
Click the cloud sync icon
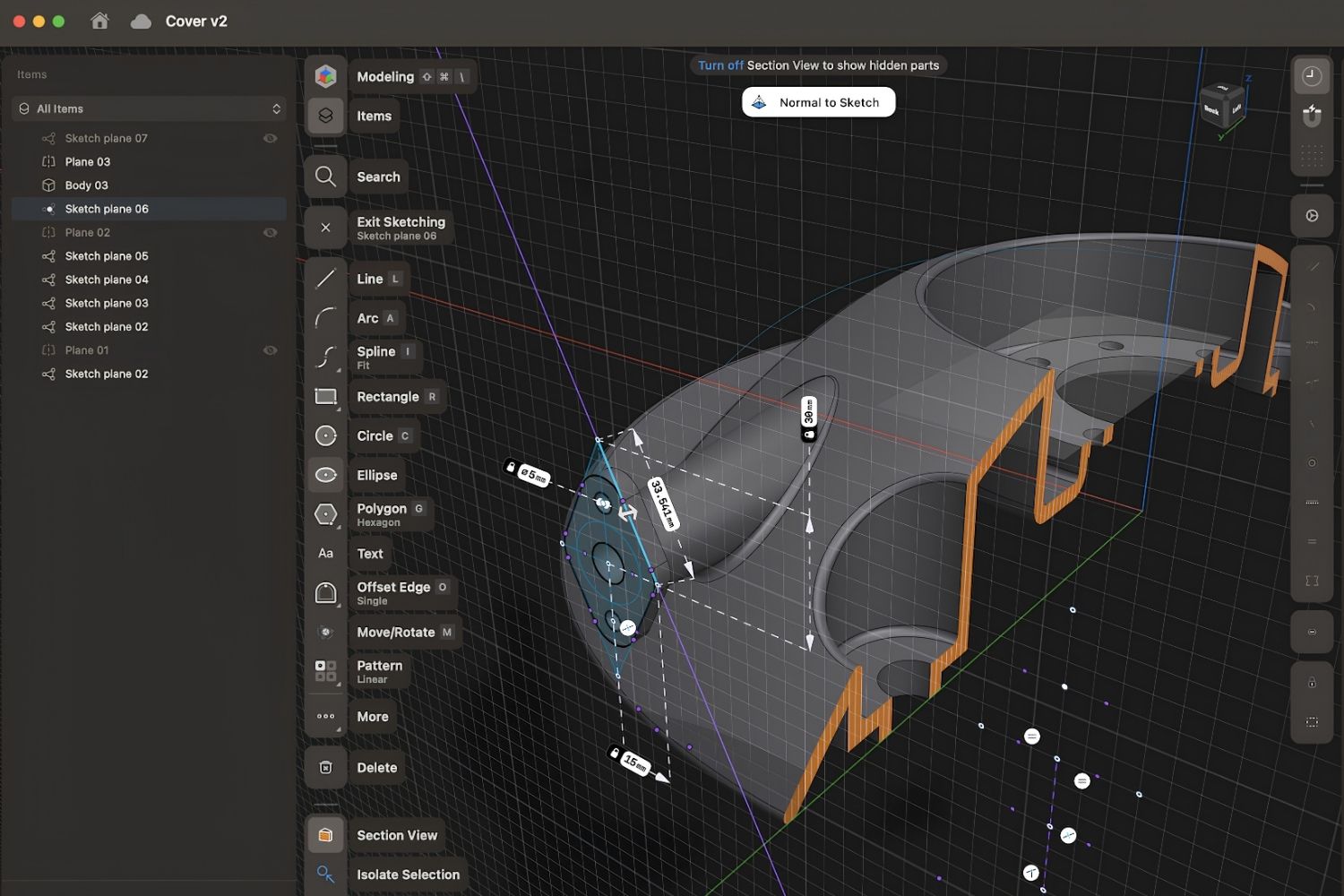tap(141, 22)
